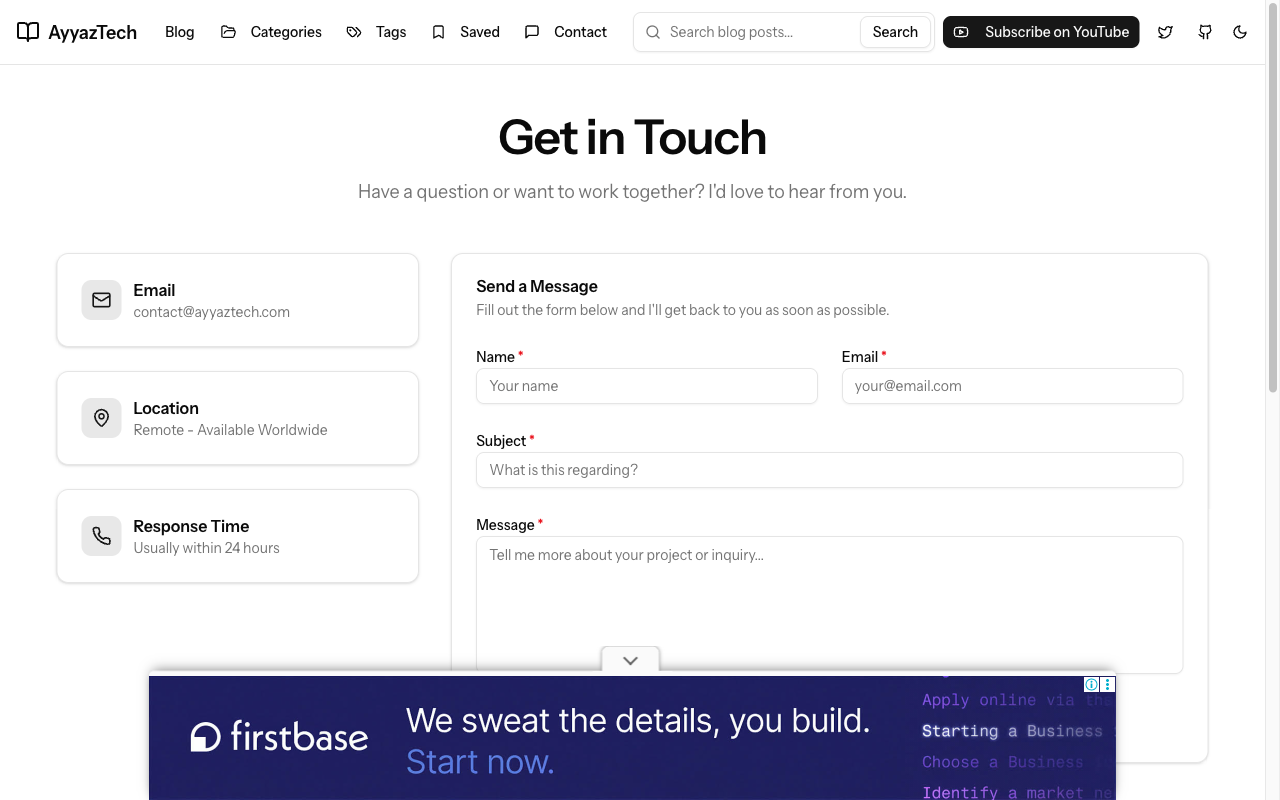Click the location pin icon
The width and height of the screenshot is (1280, 800).
click(101, 418)
